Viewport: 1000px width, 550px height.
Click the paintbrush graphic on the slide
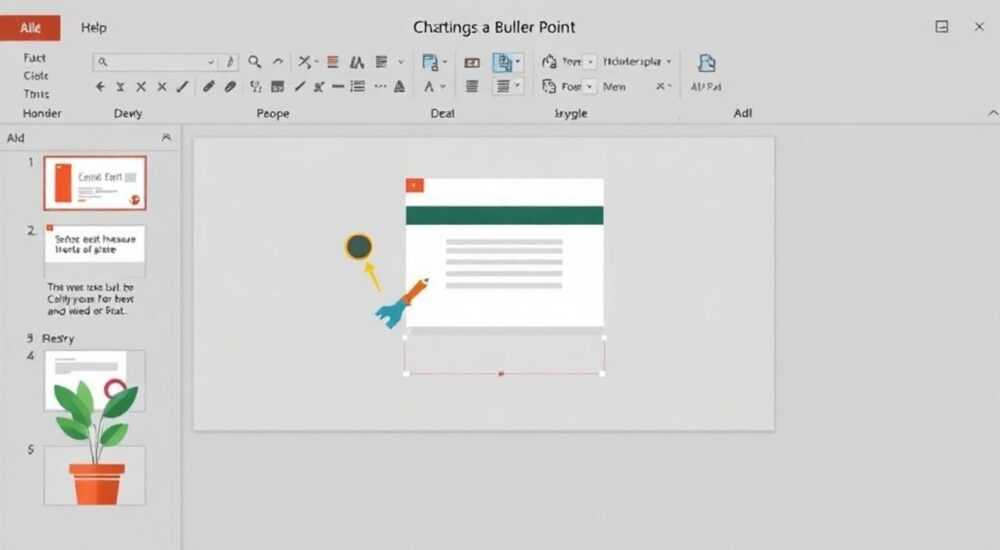402,303
